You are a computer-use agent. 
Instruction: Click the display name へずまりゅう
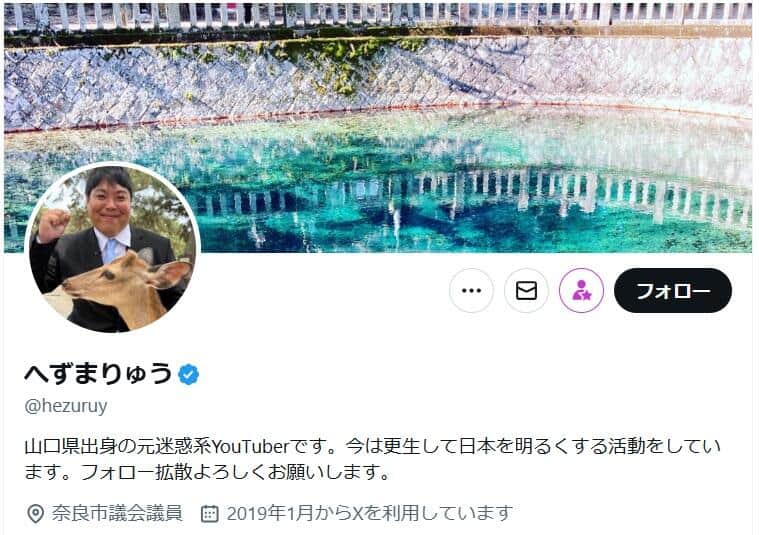[98, 374]
